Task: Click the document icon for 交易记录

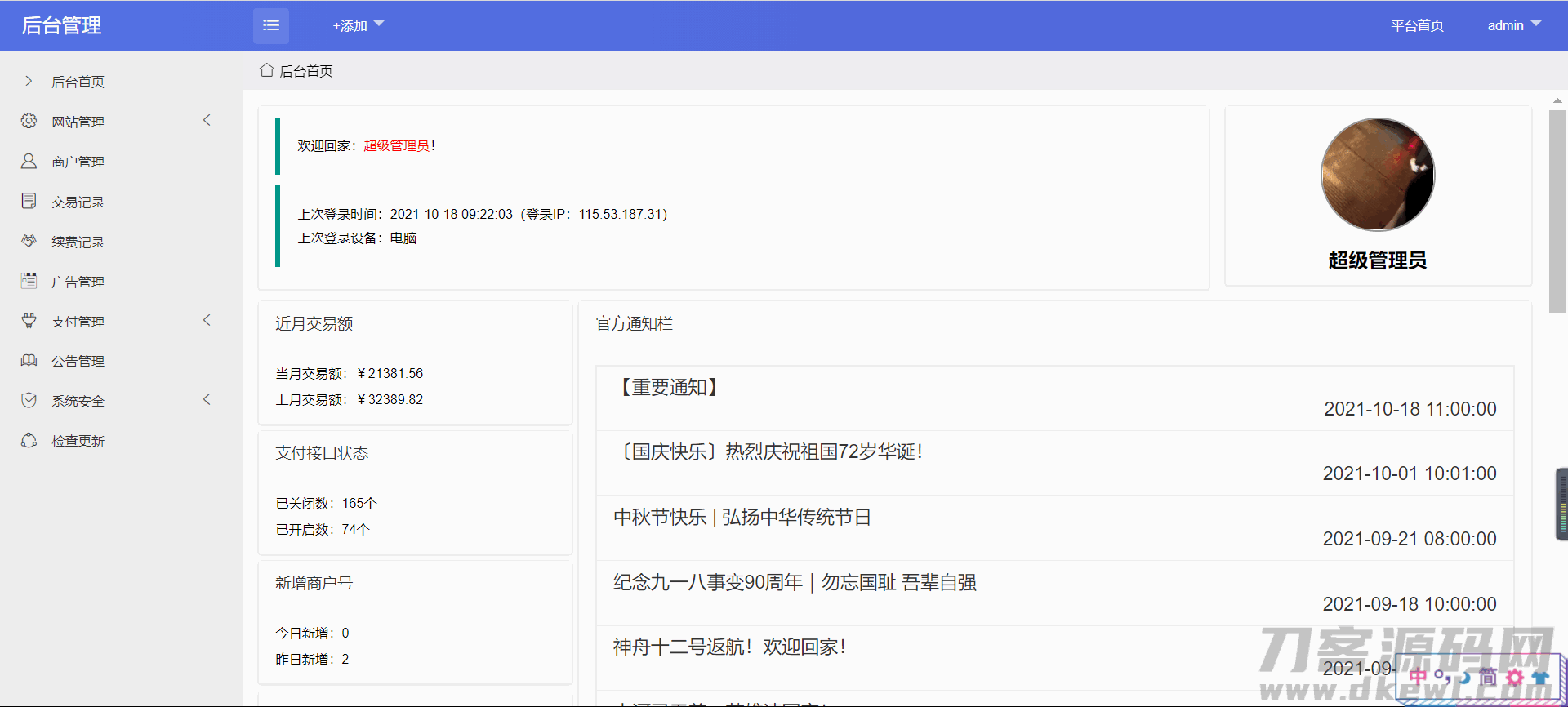Action: 29,201
